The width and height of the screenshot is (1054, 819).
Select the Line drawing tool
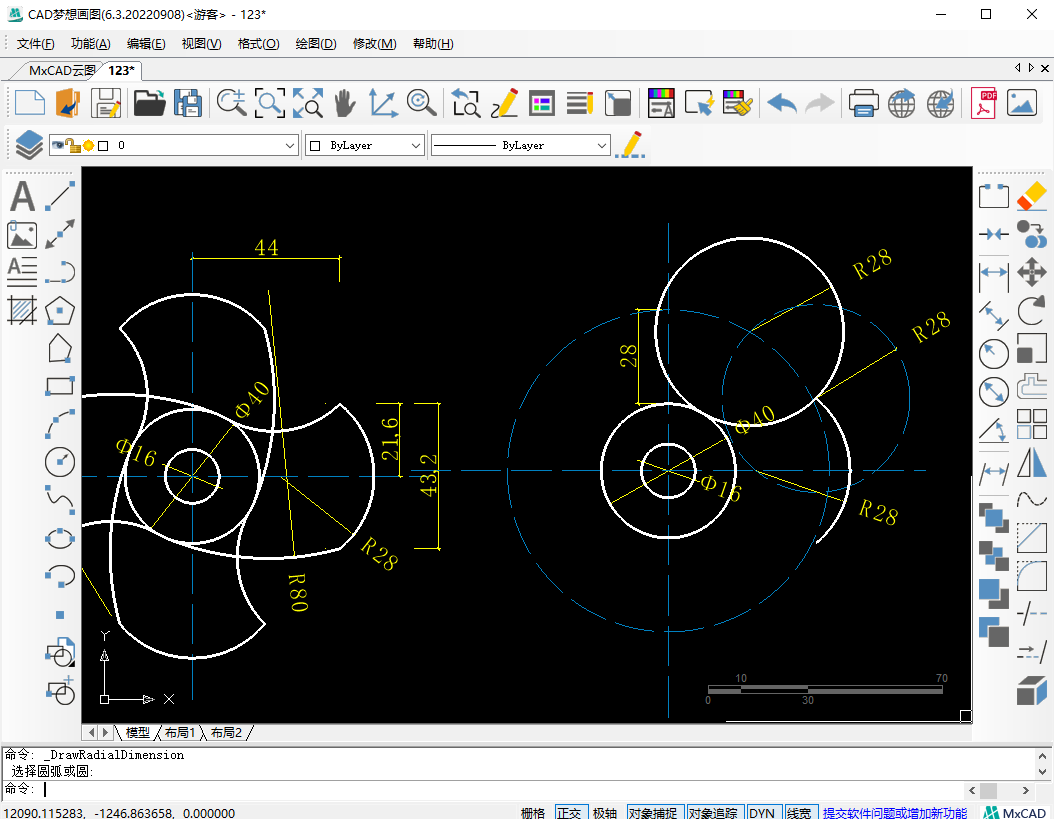click(60, 196)
